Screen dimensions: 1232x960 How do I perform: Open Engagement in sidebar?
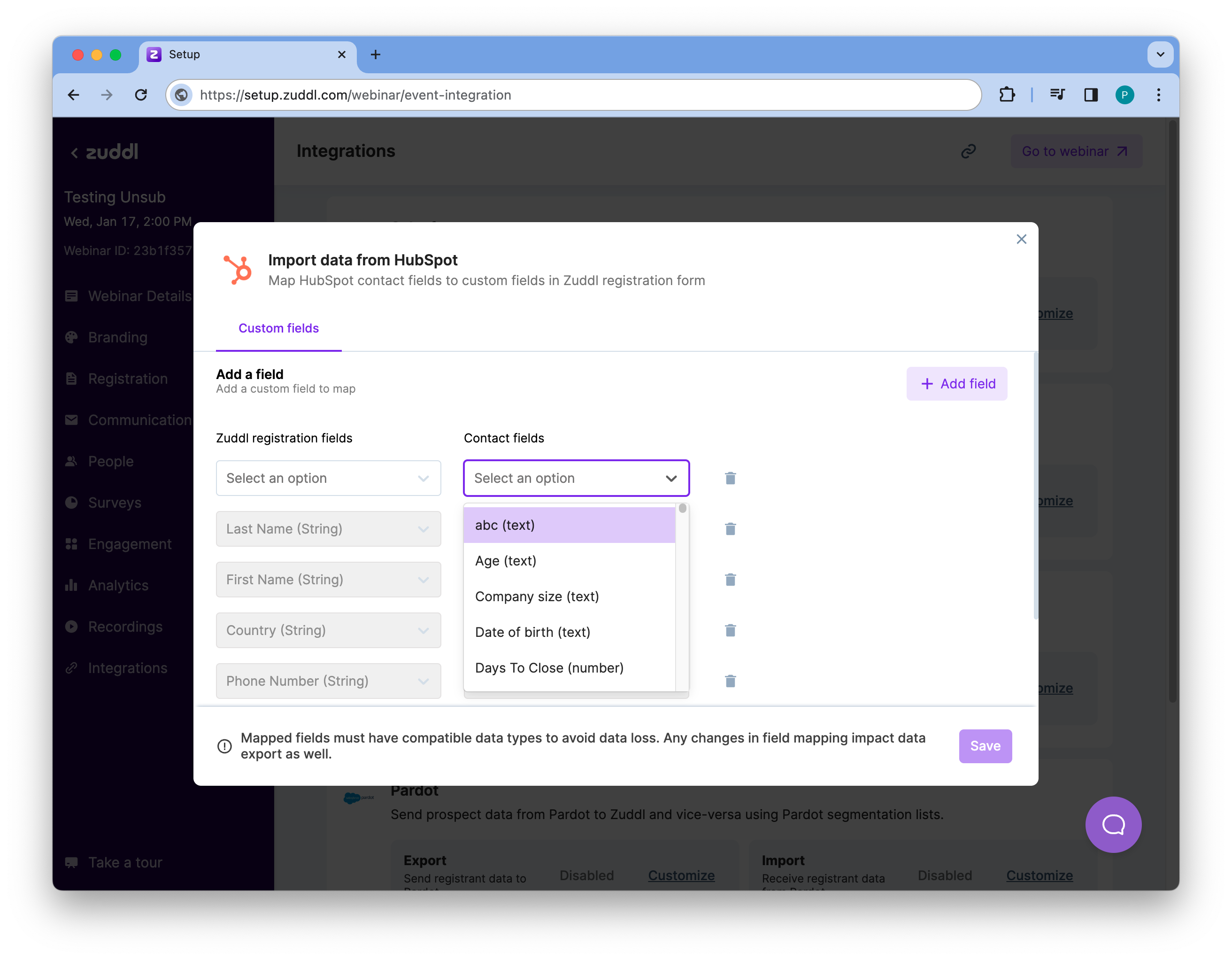tap(118, 544)
